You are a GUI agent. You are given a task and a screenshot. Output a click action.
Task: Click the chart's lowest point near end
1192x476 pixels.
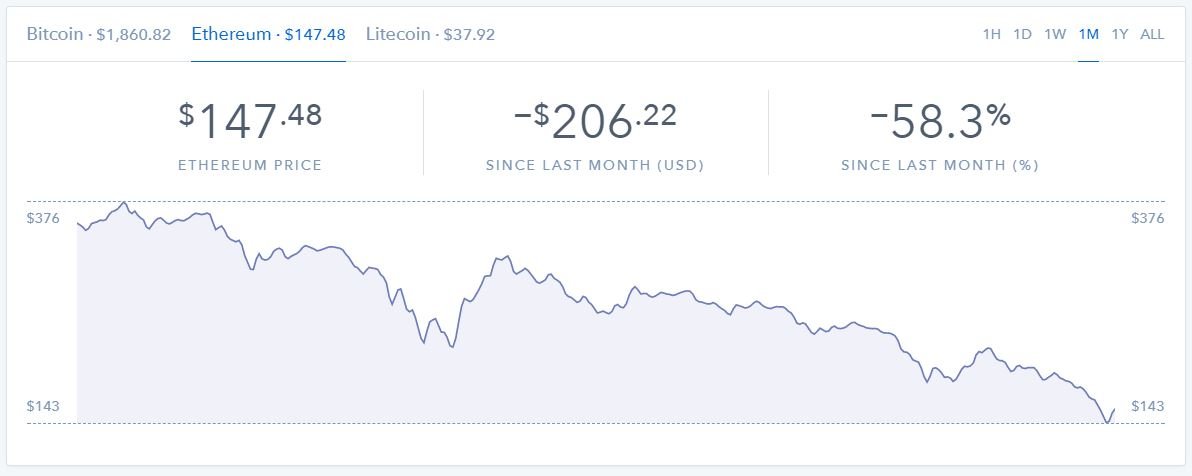(x=1108, y=422)
